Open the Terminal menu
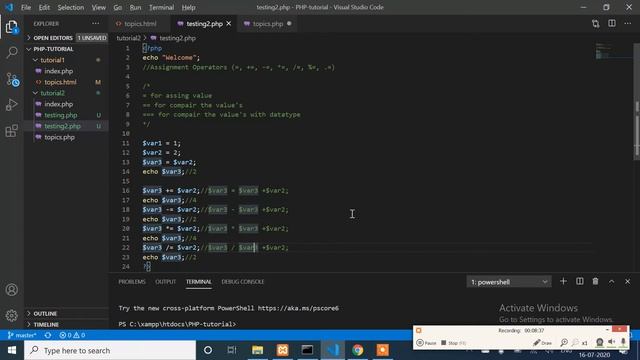The image size is (640, 360). 161,7
